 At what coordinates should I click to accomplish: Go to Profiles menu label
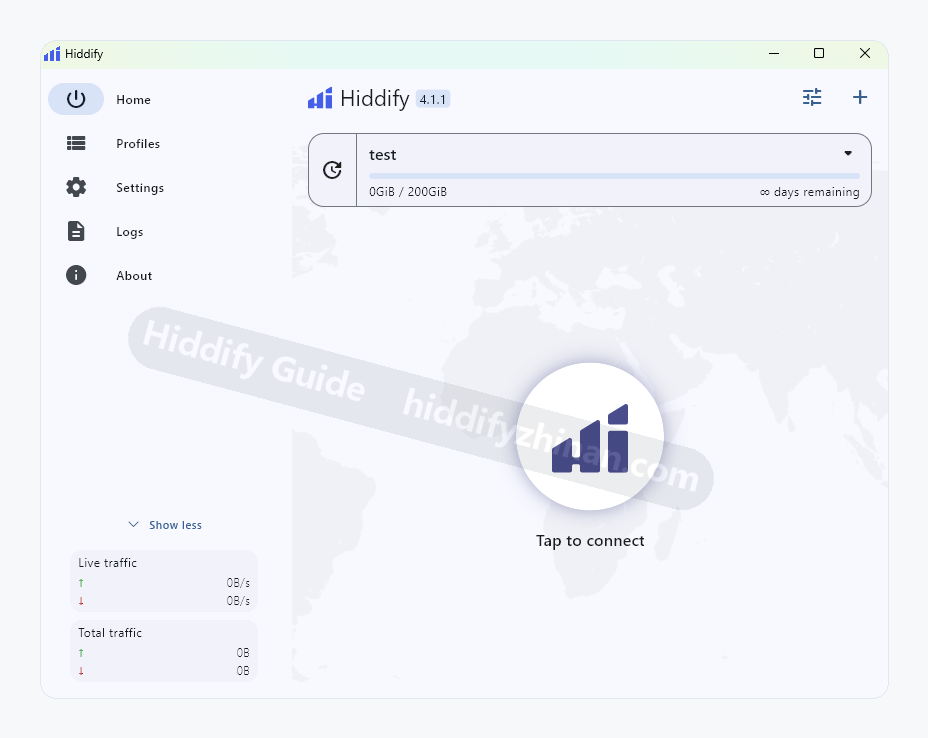(138, 144)
